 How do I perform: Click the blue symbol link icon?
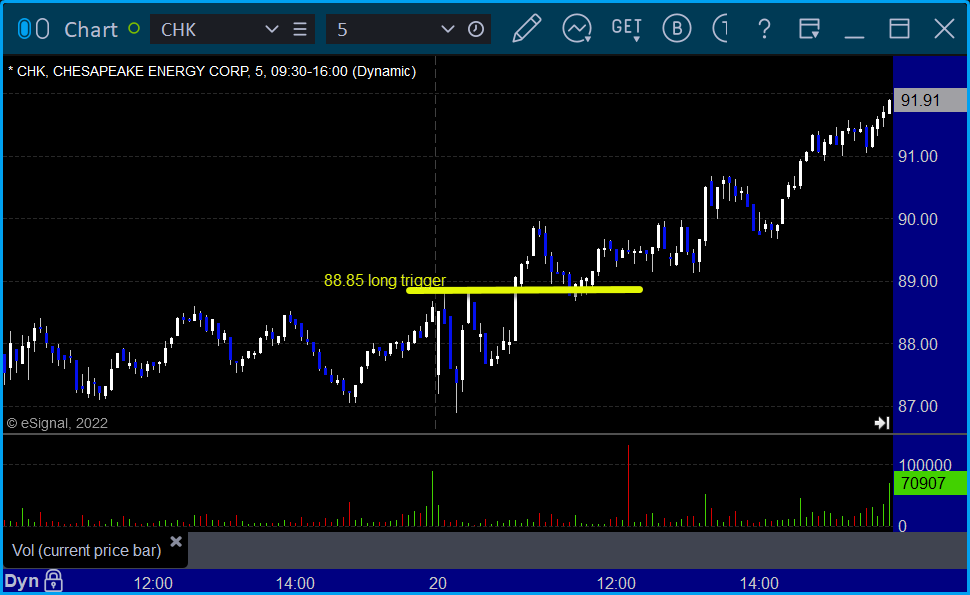pyautogui.click(x=24, y=29)
